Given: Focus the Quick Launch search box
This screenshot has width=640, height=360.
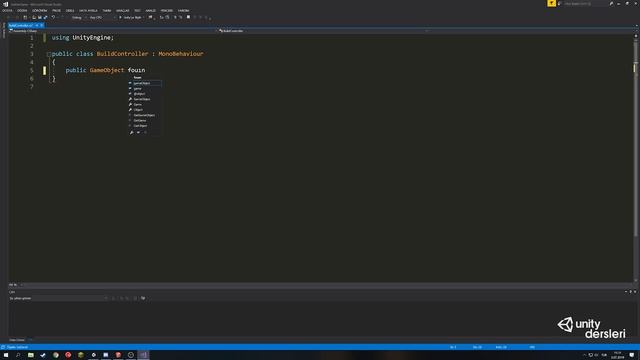Looking at the screenshot, I should coord(584,4).
